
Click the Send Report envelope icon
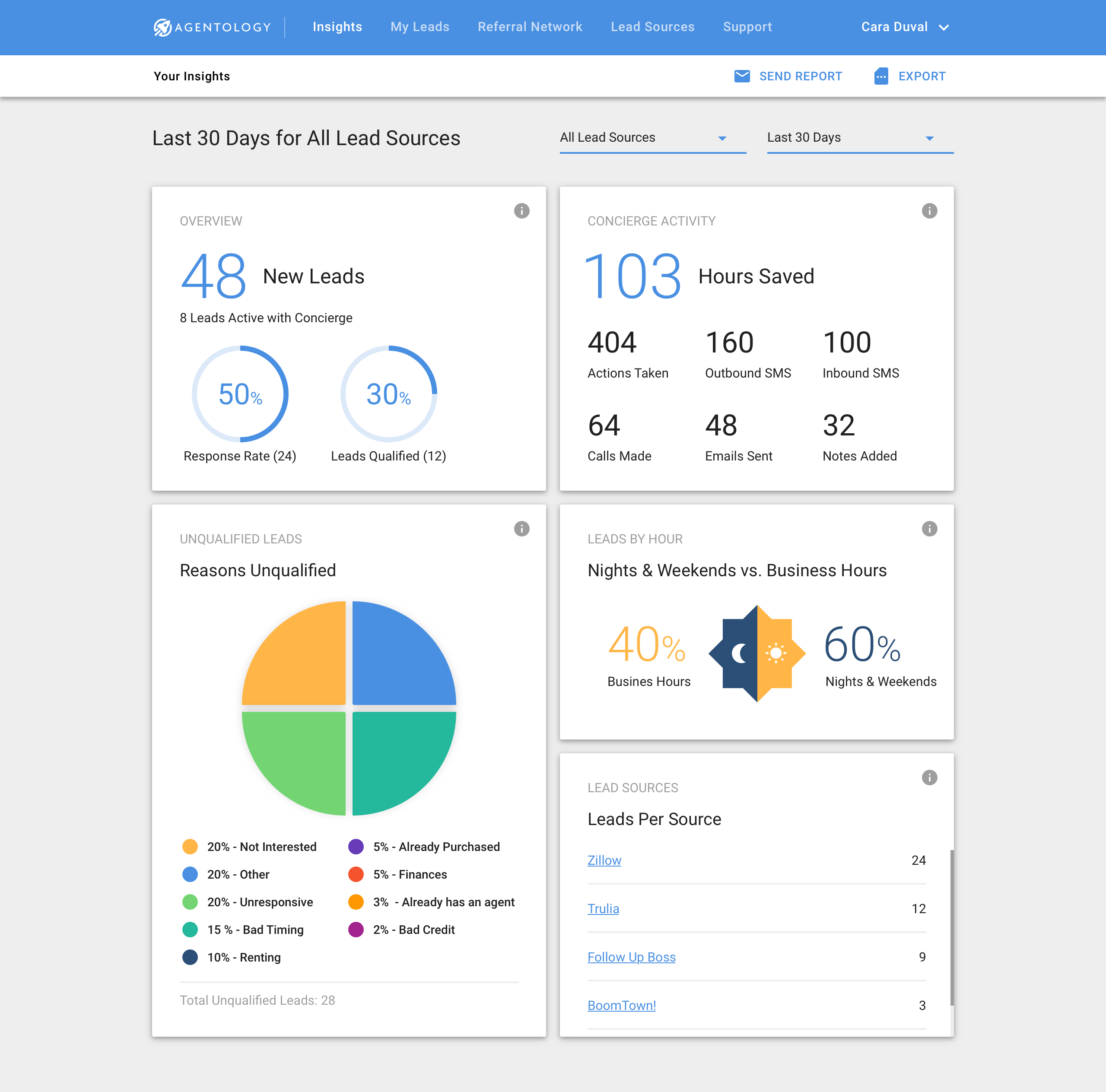pos(742,76)
